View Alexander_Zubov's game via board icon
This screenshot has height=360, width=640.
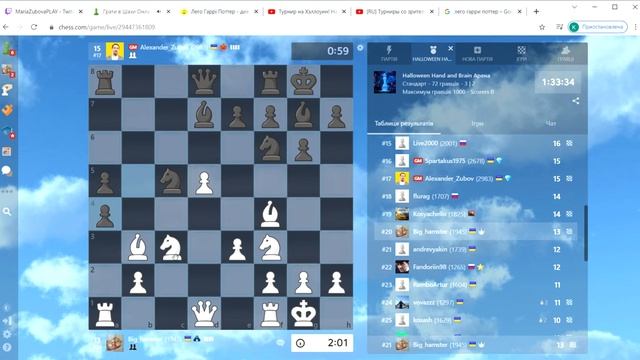tap(569, 178)
